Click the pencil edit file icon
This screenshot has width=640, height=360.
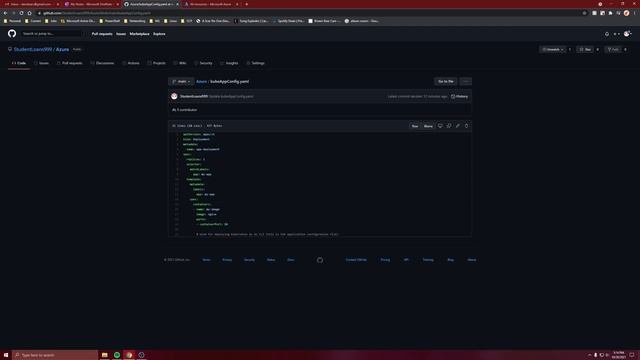[x=458, y=126]
